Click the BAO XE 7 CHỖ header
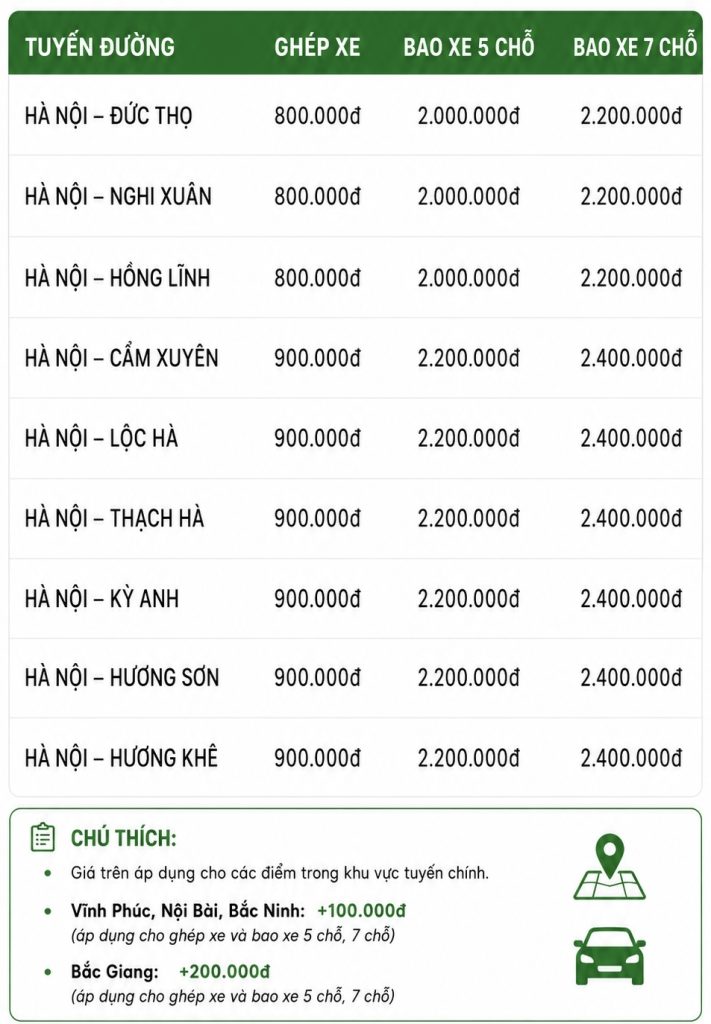Screen dimensions: 711x1024 click(635, 47)
